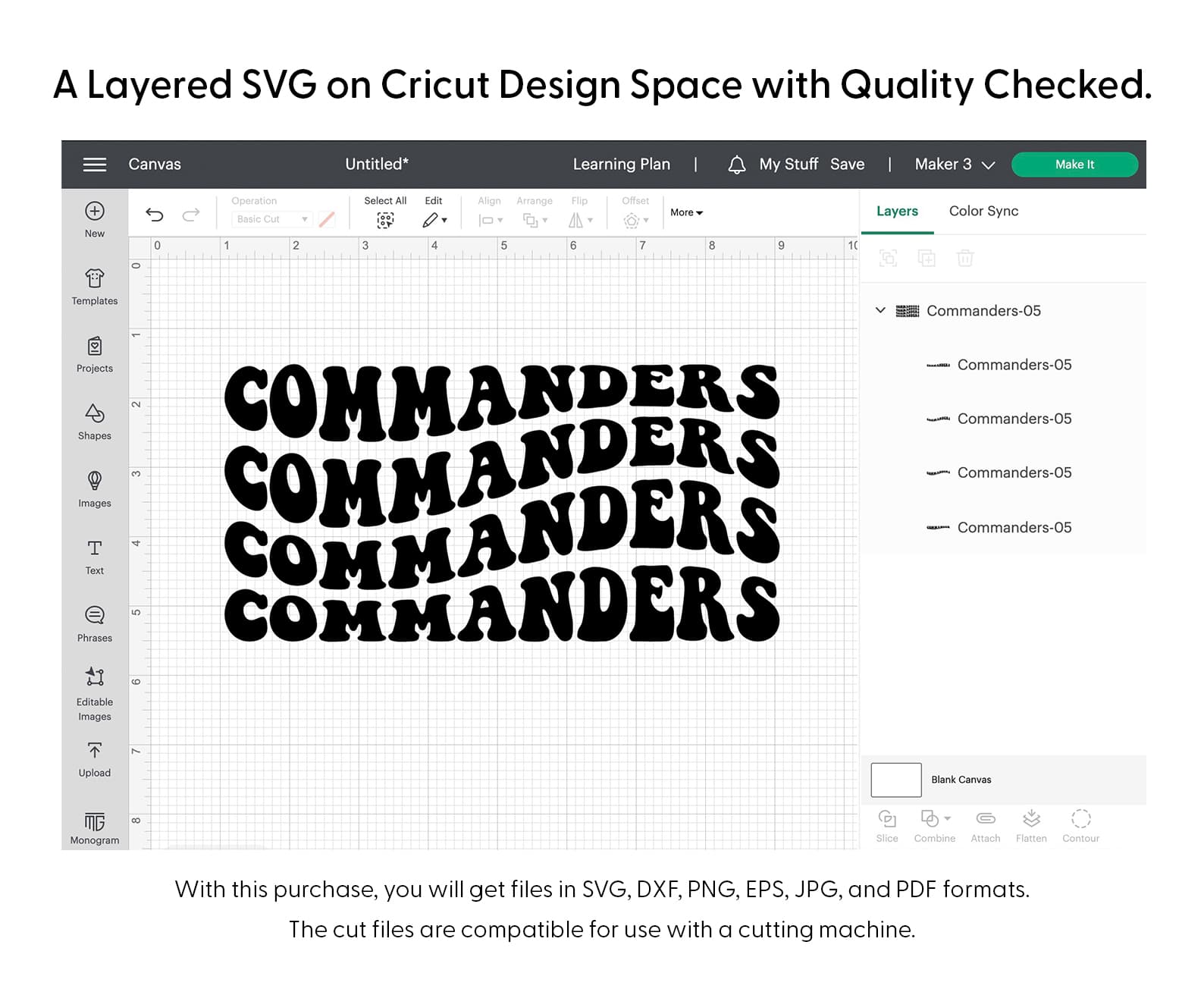This screenshot has width=1204, height=992.
Task: Click the green Make It button
Action: click(1074, 165)
